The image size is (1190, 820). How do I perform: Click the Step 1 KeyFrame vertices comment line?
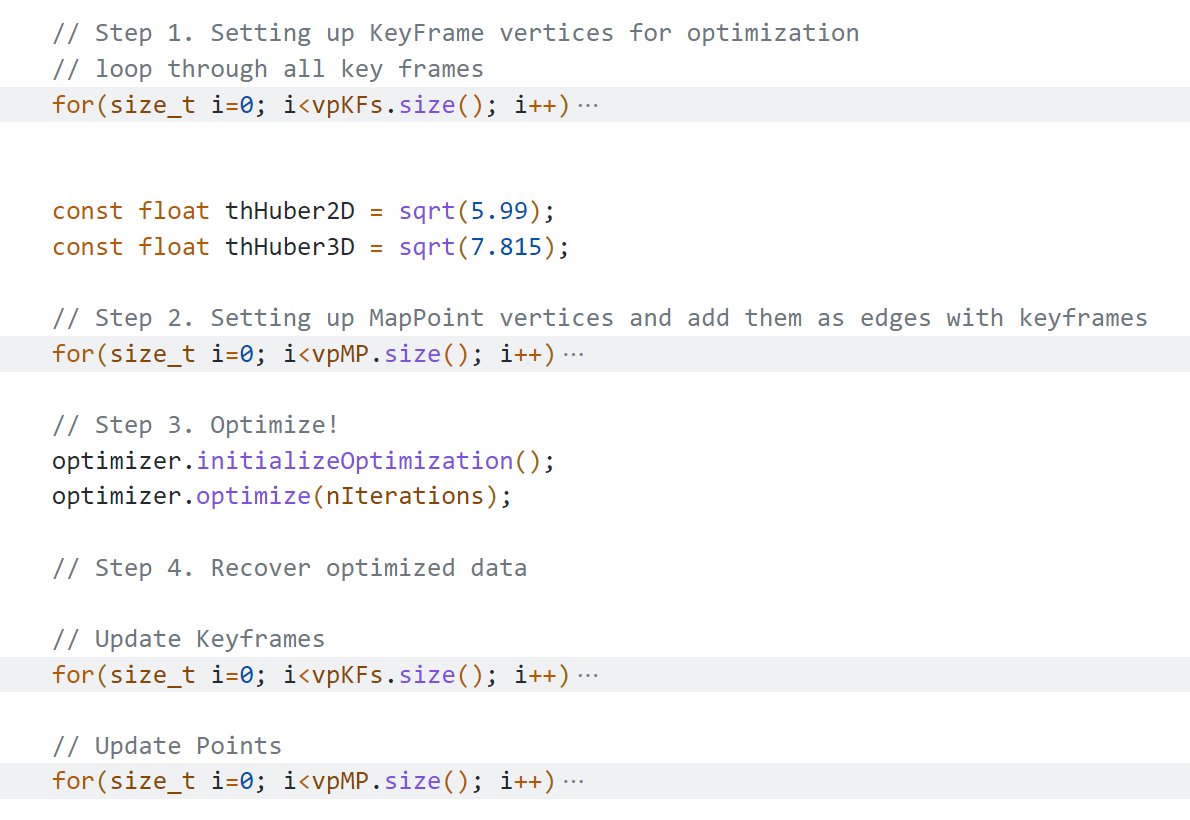pyautogui.click(x=455, y=33)
